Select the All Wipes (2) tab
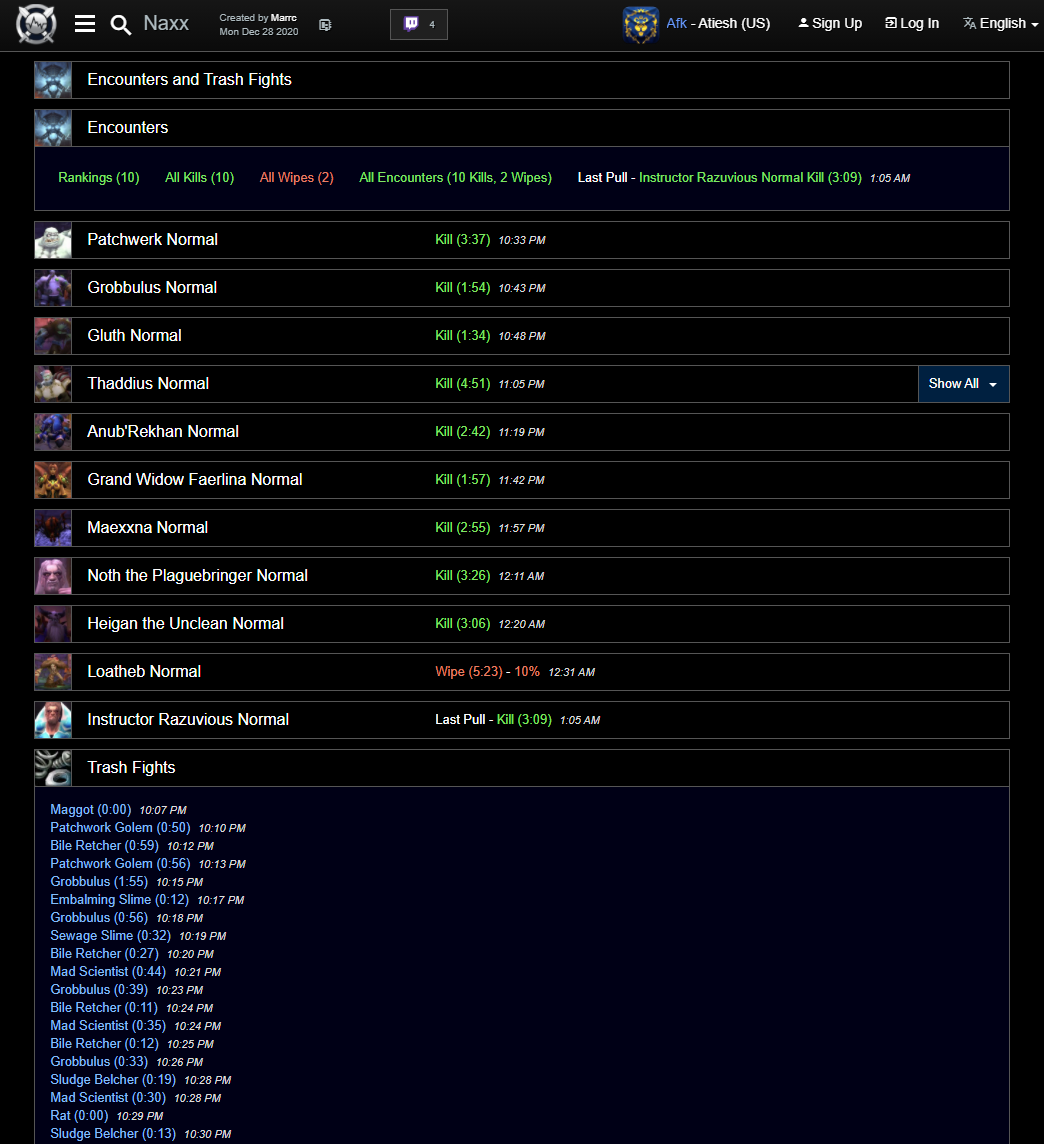Viewport: 1044px width, 1144px height. point(296,177)
